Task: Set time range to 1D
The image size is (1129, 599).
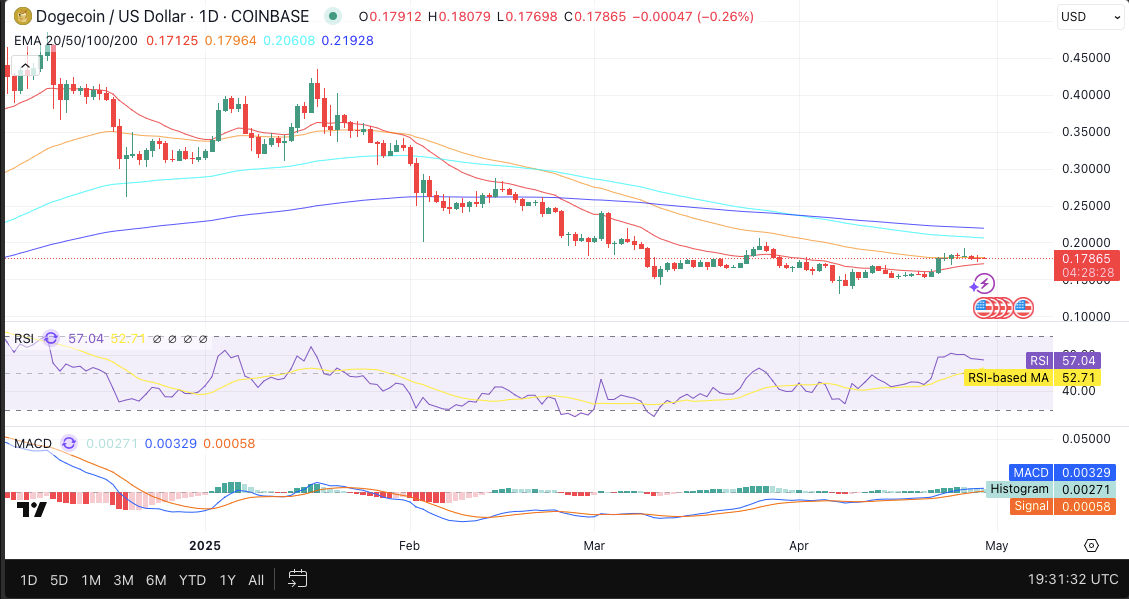Action: 28,580
